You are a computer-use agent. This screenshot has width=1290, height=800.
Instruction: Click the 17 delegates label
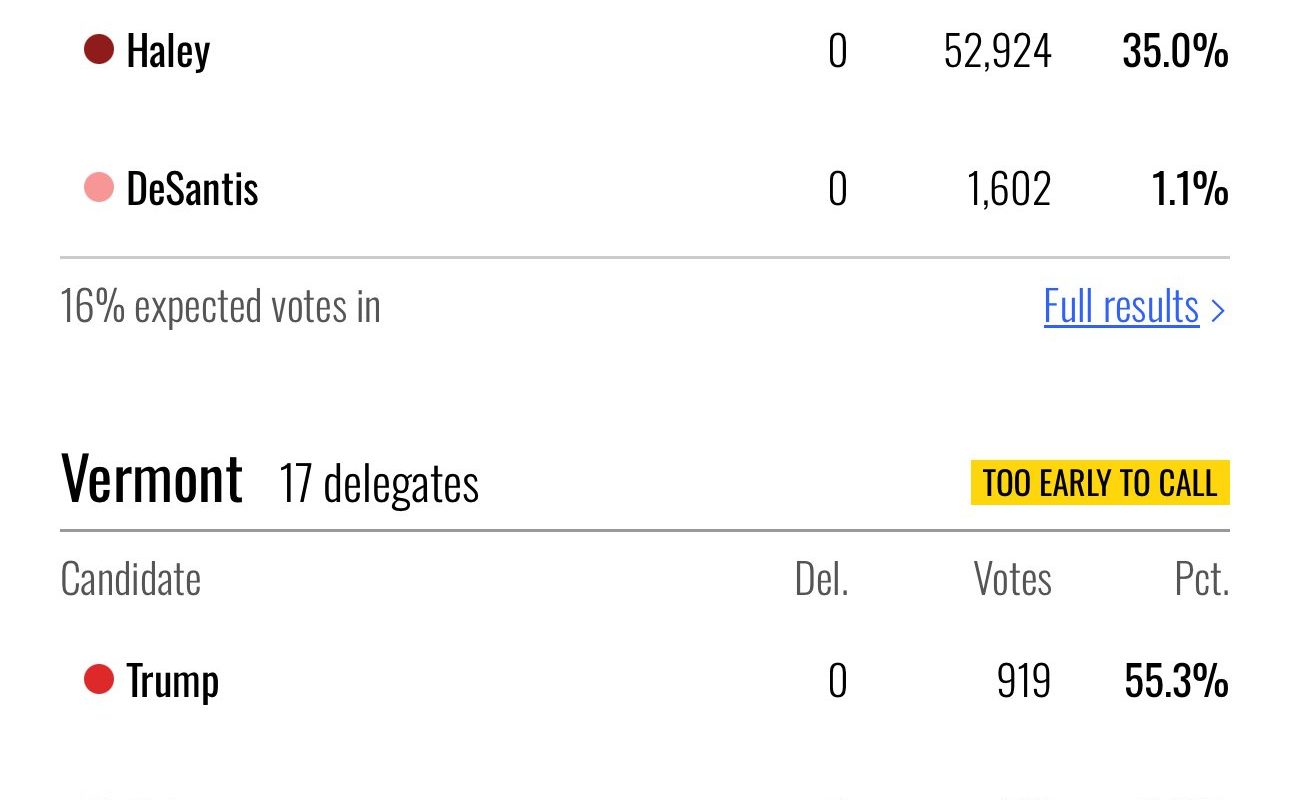tap(379, 484)
